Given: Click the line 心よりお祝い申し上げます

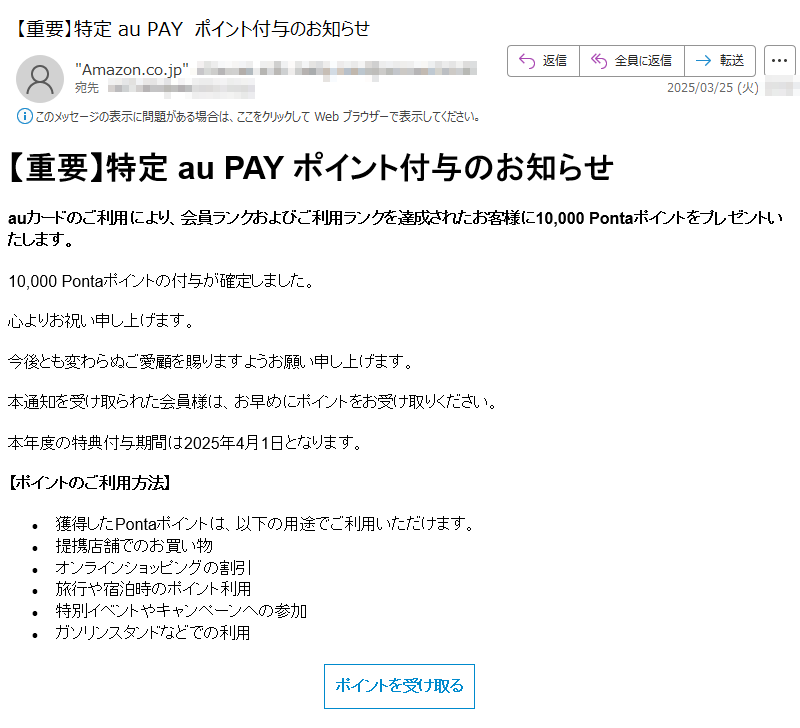Looking at the screenshot, I should coord(101,320).
